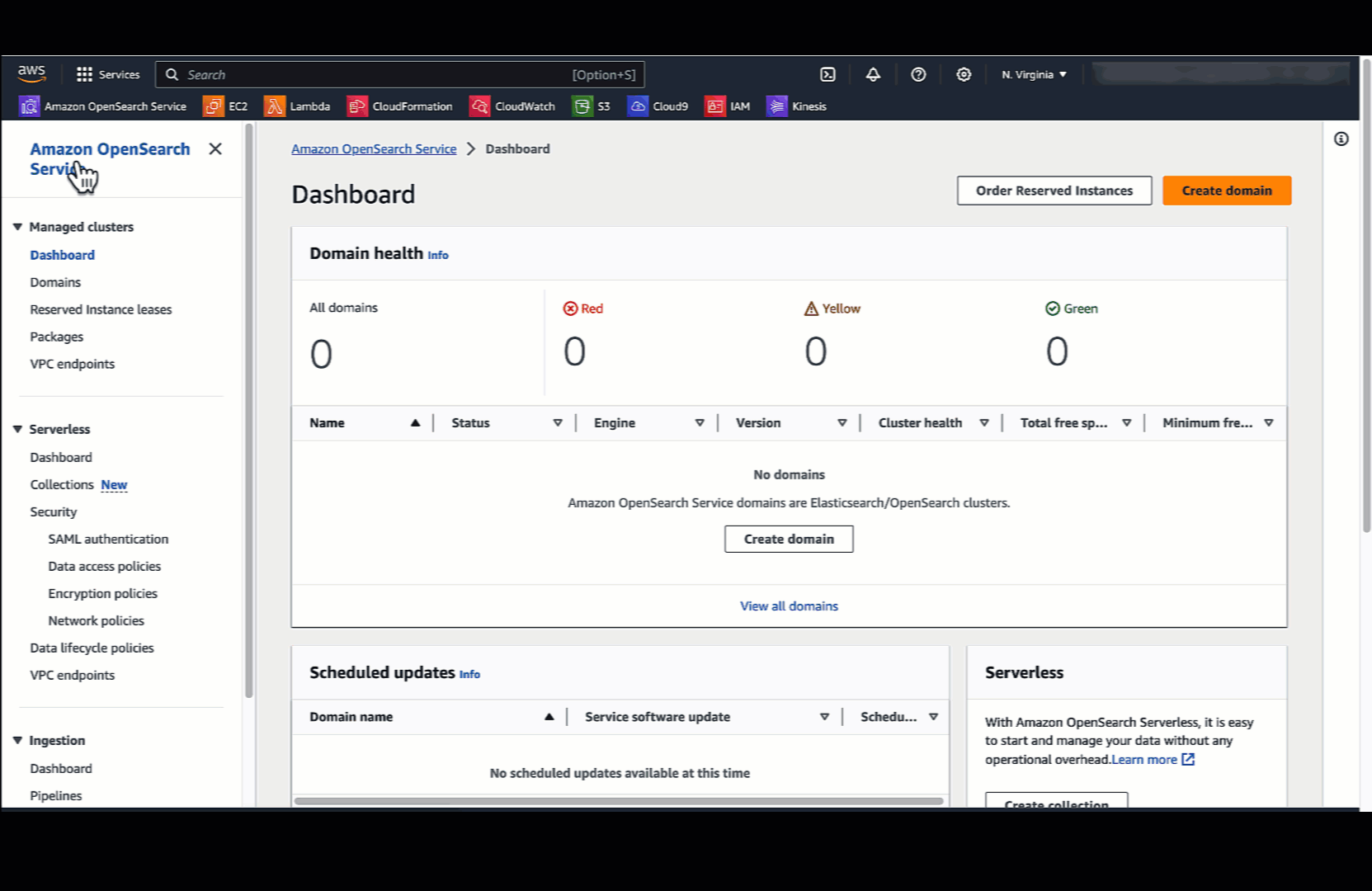Close the side navigation panel
Image resolution: width=1372 pixels, height=891 pixels.
[x=215, y=148]
